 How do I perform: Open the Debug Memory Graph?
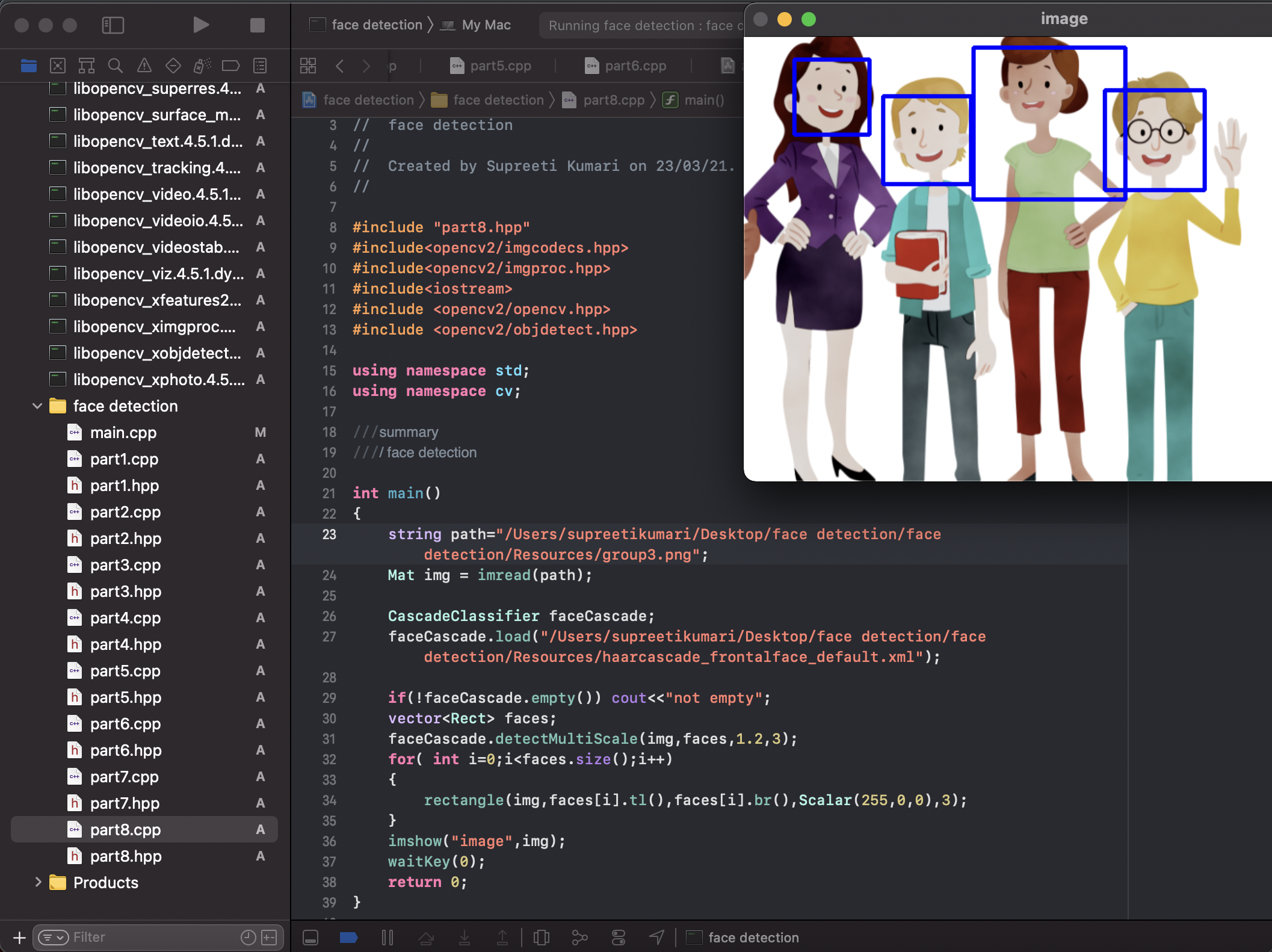tap(580, 938)
